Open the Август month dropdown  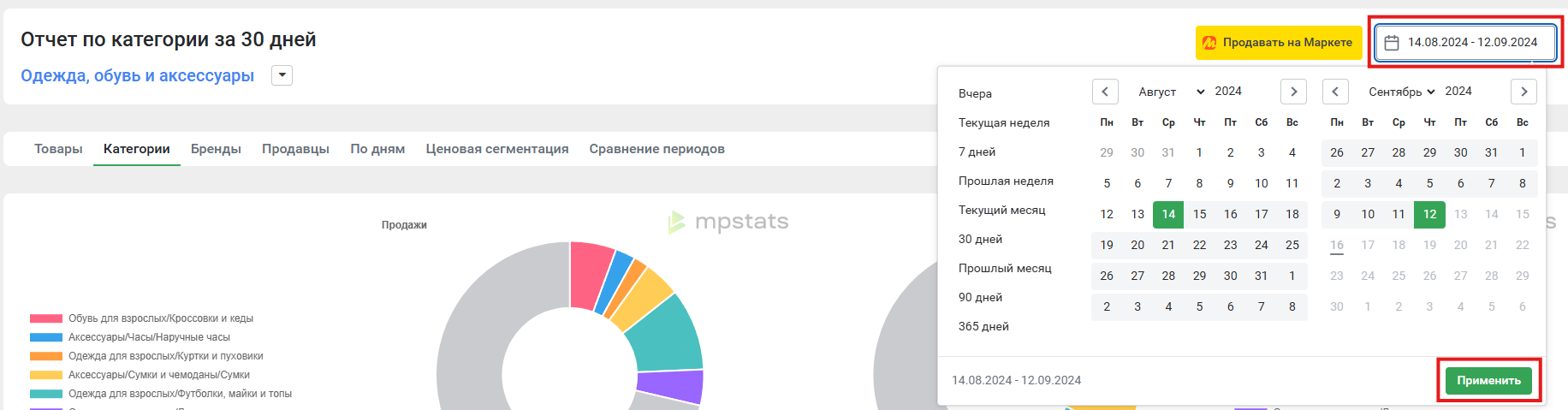[1170, 92]
